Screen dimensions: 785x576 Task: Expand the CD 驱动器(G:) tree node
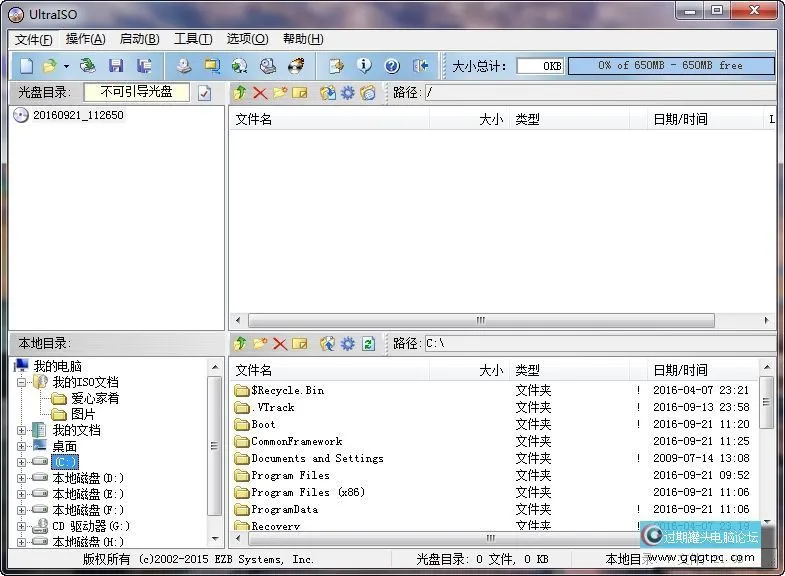pyautogui.click(x=22, y=526)
